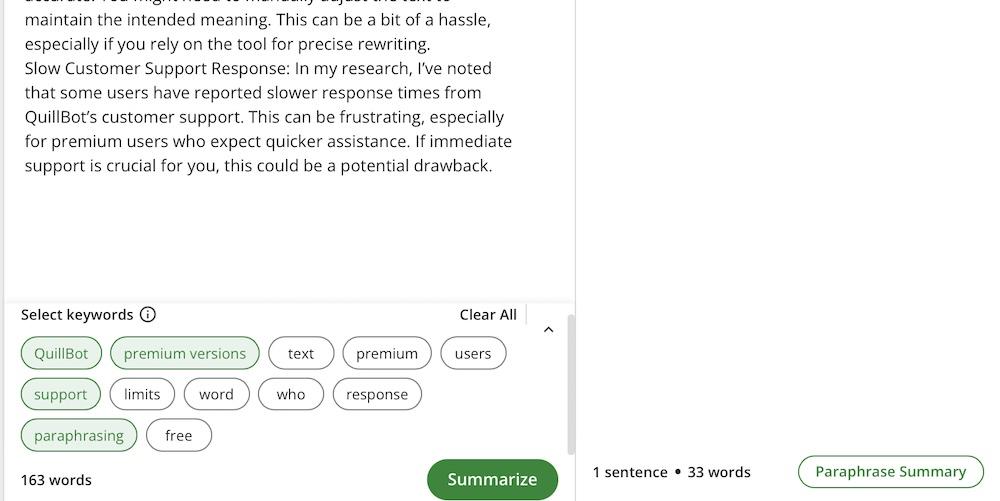Pick the word keyword chip
This screenshot has height=501, width=1000.
point(216,394)
